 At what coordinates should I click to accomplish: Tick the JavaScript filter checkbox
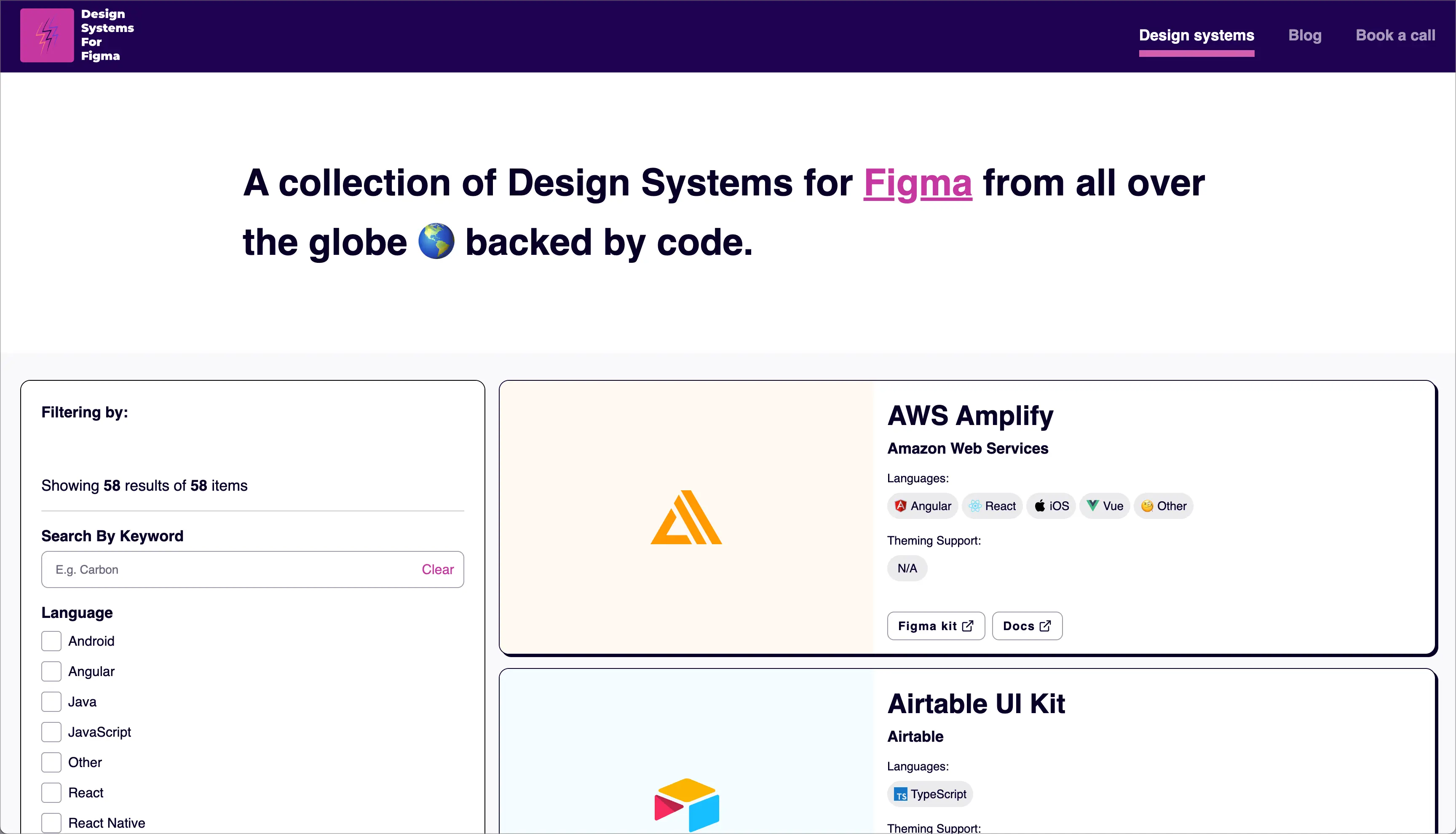pyautogui.click(x=51, y=732)
